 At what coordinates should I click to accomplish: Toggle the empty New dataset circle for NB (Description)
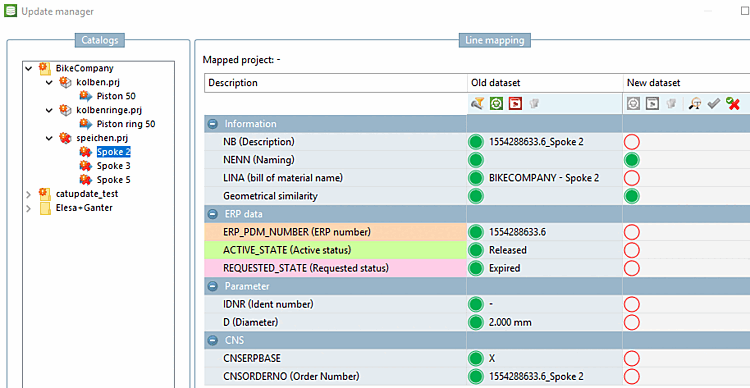[x=632, y=142]
